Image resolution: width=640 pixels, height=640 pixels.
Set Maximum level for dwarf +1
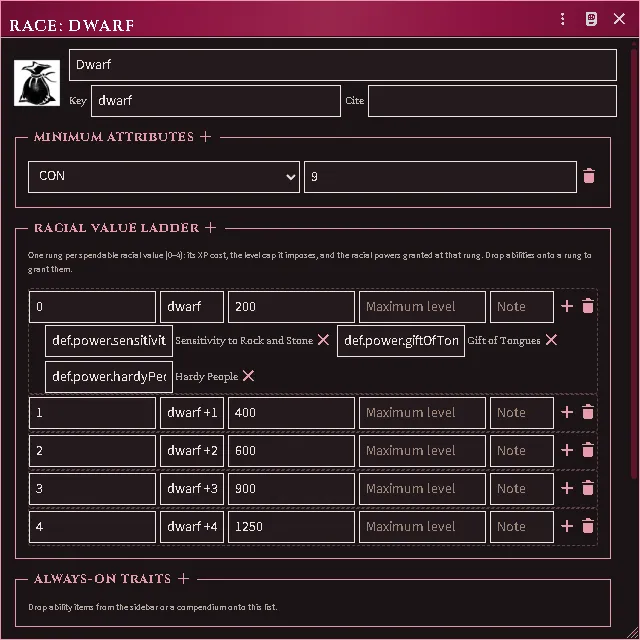coord(422,413)
